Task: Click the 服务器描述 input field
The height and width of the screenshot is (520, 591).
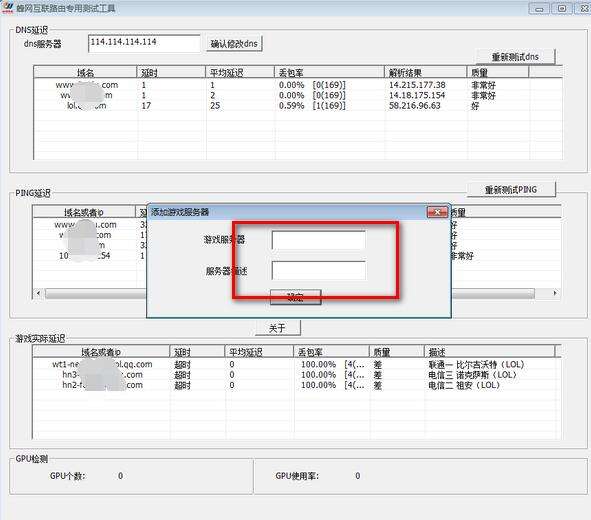Action: click(318, 271)
